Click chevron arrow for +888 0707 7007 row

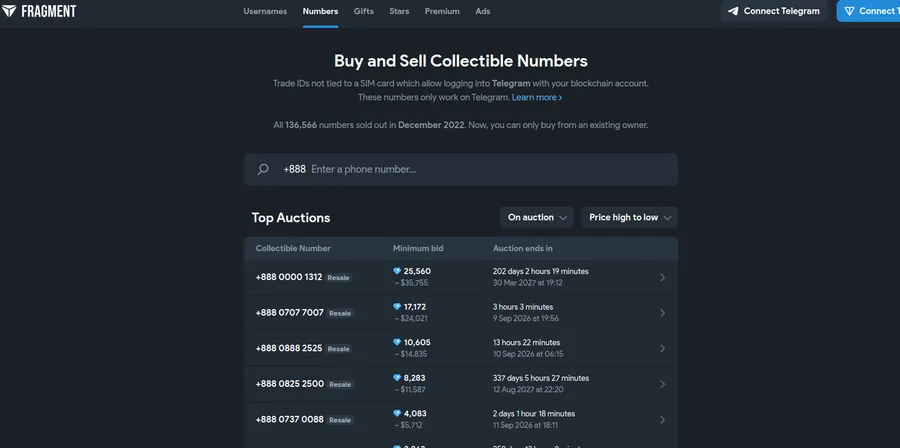pyautogui.click(x=662, y=313)
